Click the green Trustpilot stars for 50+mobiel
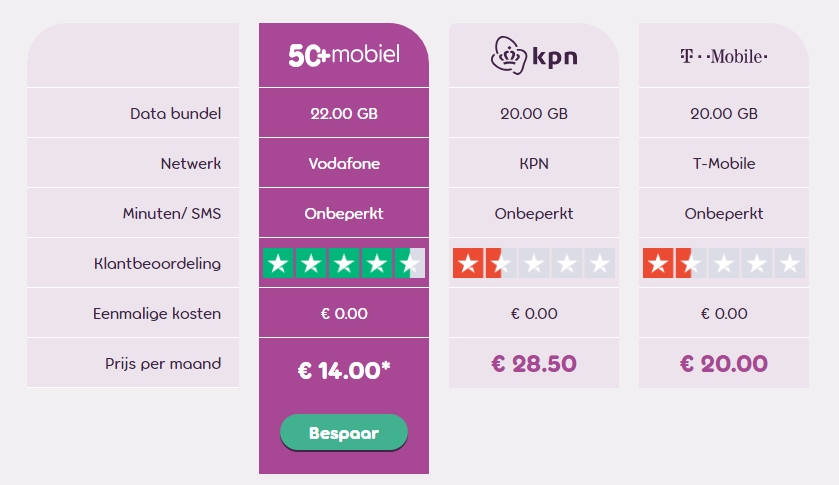Screen dimensions: 839x485 (x=344, y=263)
